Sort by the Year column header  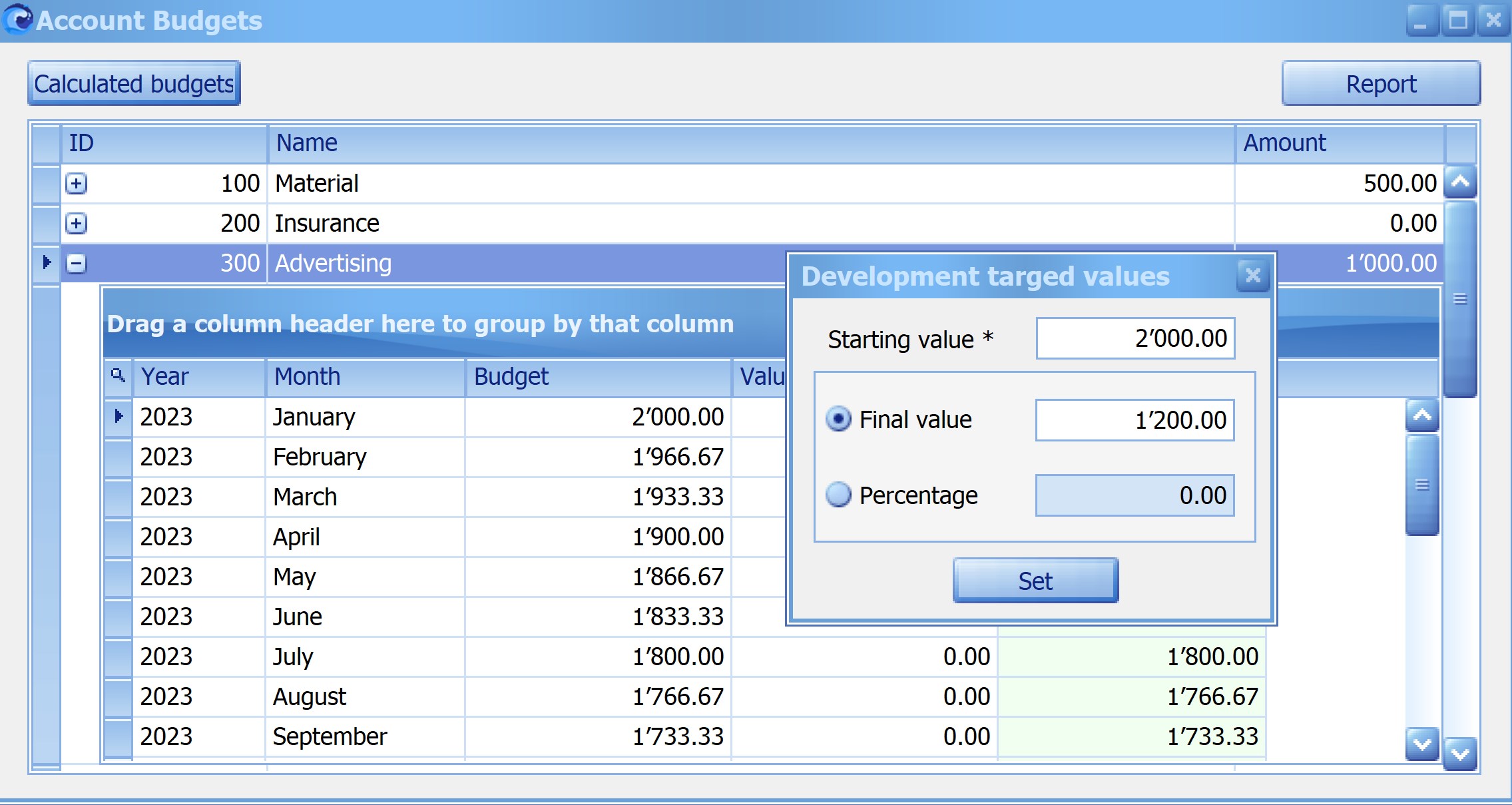tap(199, 377)
